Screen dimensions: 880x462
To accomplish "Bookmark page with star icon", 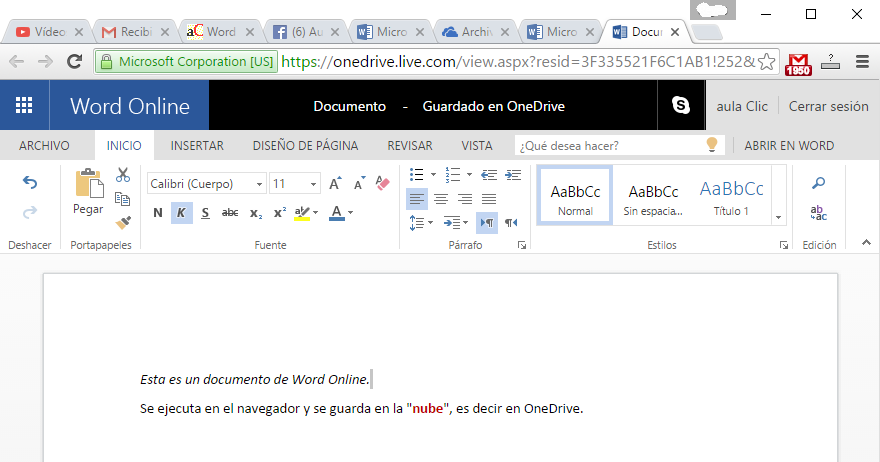I will click(x=766, y=61).
